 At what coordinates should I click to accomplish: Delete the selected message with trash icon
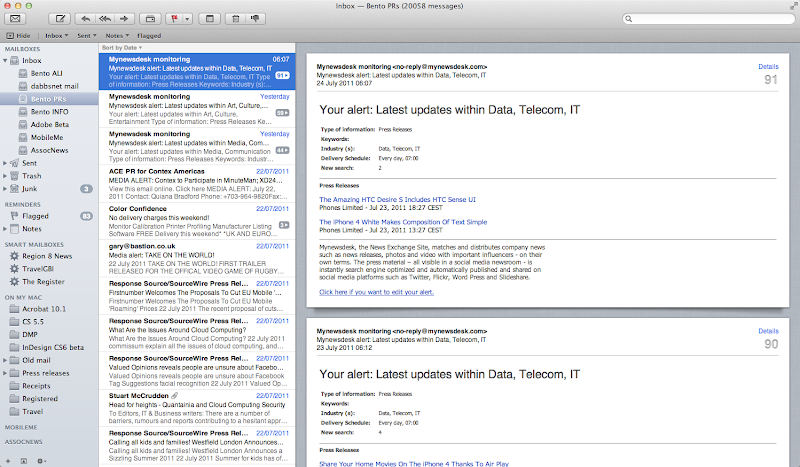pyautogui.click(x=235, y=19)
